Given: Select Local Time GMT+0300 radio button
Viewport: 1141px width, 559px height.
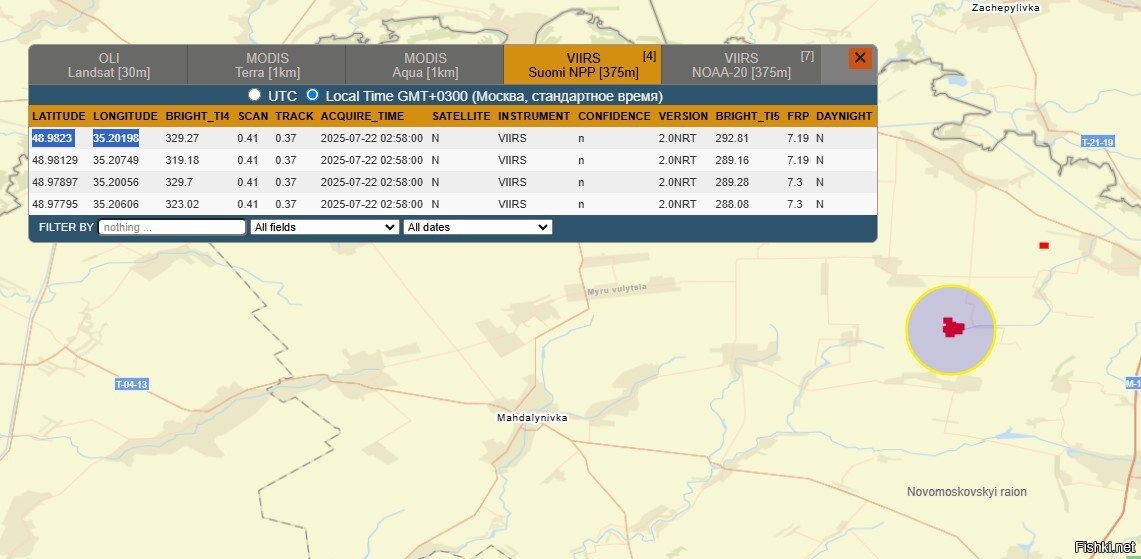Looking at the screenshot, I should click(x=312, y=95).
